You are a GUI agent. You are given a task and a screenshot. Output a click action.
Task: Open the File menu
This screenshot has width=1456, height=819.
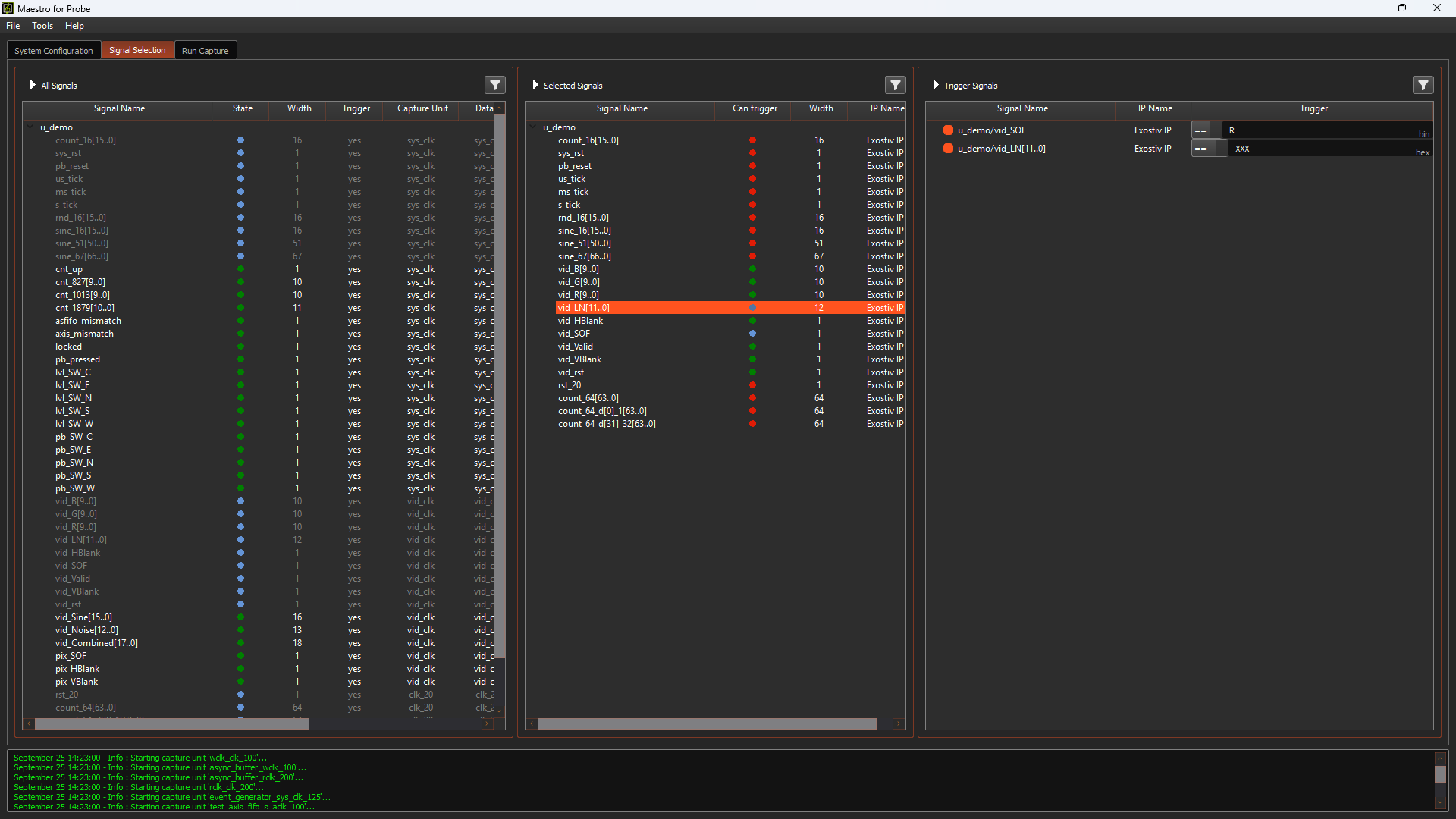point(13,26)
